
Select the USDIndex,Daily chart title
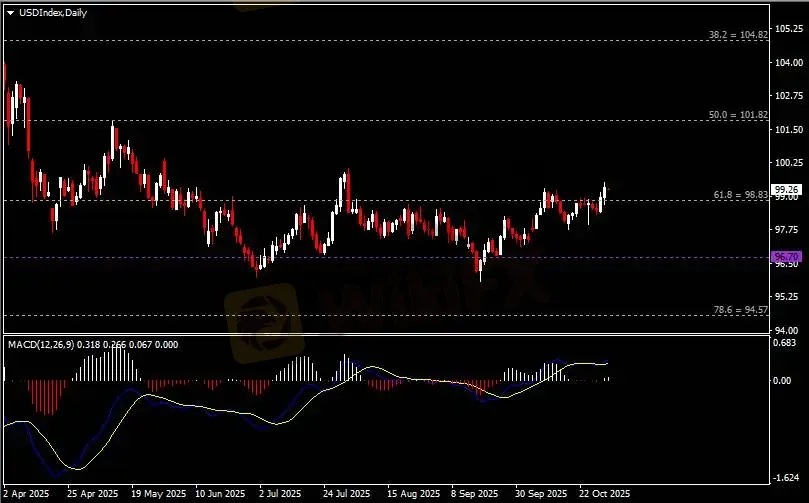(53, 13)
